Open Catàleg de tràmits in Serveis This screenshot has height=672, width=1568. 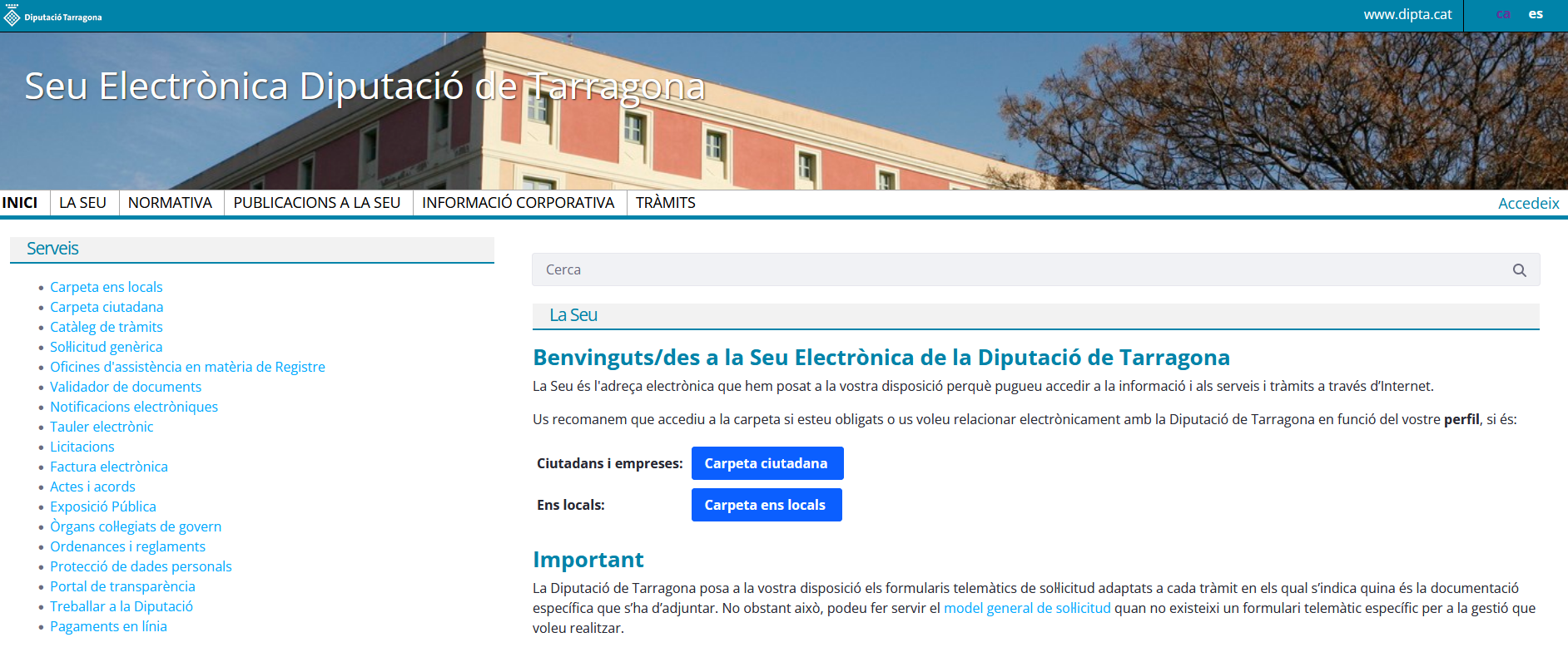tap(106, 327)
